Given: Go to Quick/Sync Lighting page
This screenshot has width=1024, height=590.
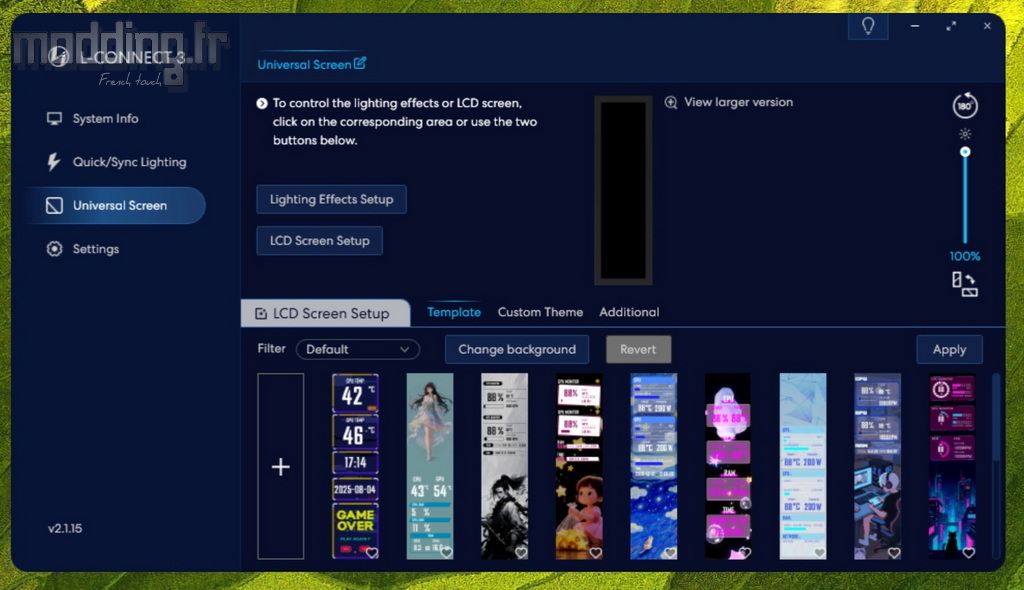Looking at the screenshot, I should (x=129, y=162).
